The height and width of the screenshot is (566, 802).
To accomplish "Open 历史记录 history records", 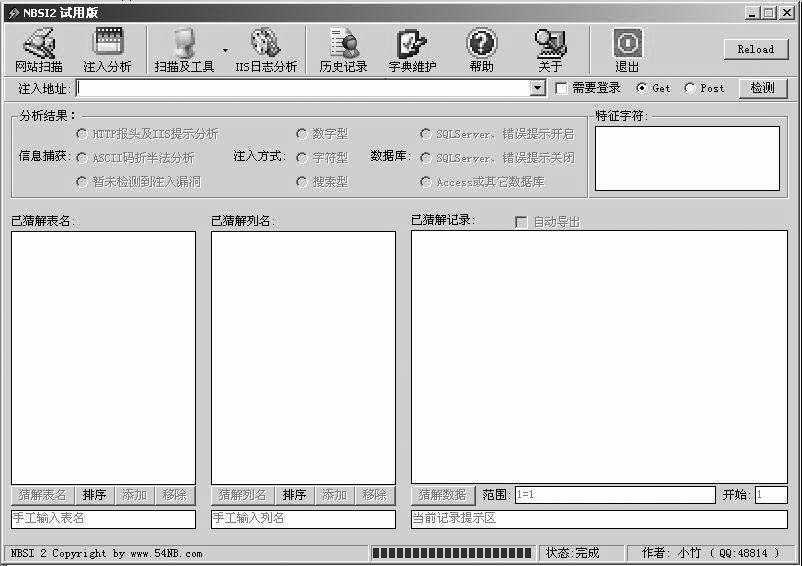I will (x=343, y=50).
